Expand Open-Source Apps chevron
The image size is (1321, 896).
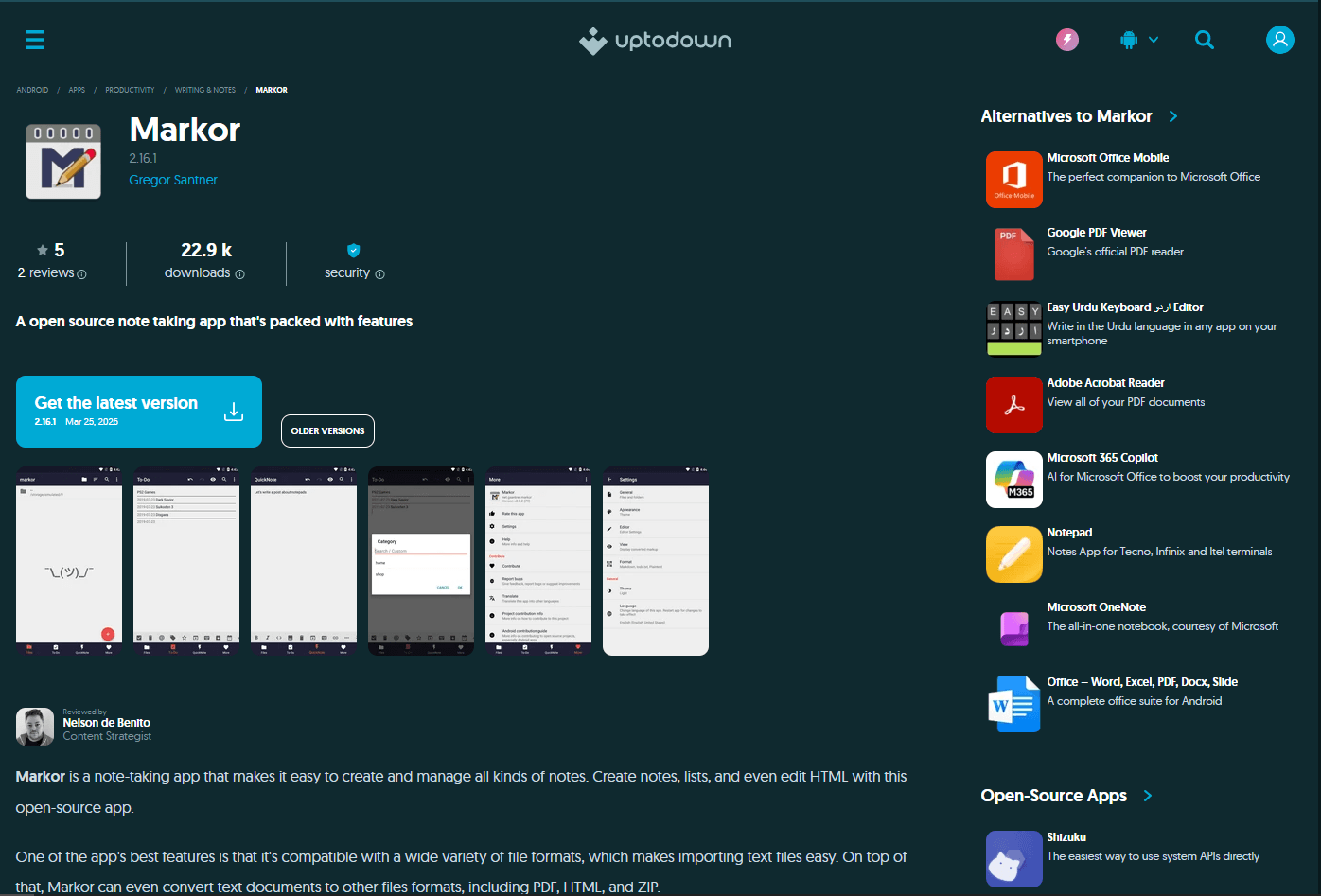[1148, 796]
